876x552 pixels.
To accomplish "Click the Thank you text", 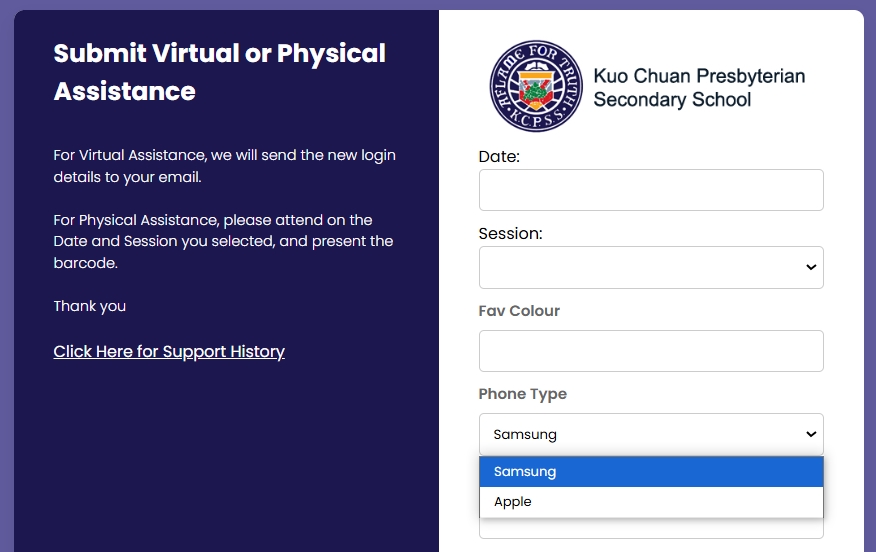I will (89, 306).
